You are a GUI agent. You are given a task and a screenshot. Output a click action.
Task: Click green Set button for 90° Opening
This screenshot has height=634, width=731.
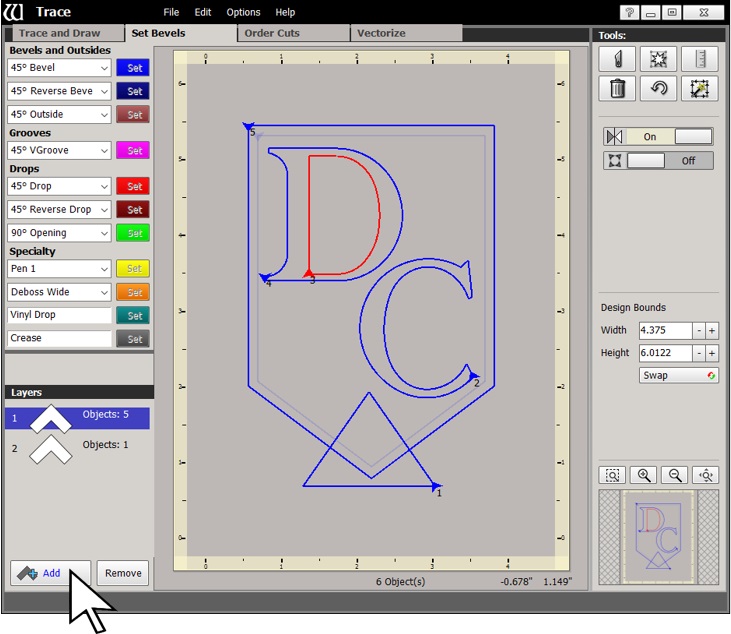pyautogui.click(x=133, y=233)
